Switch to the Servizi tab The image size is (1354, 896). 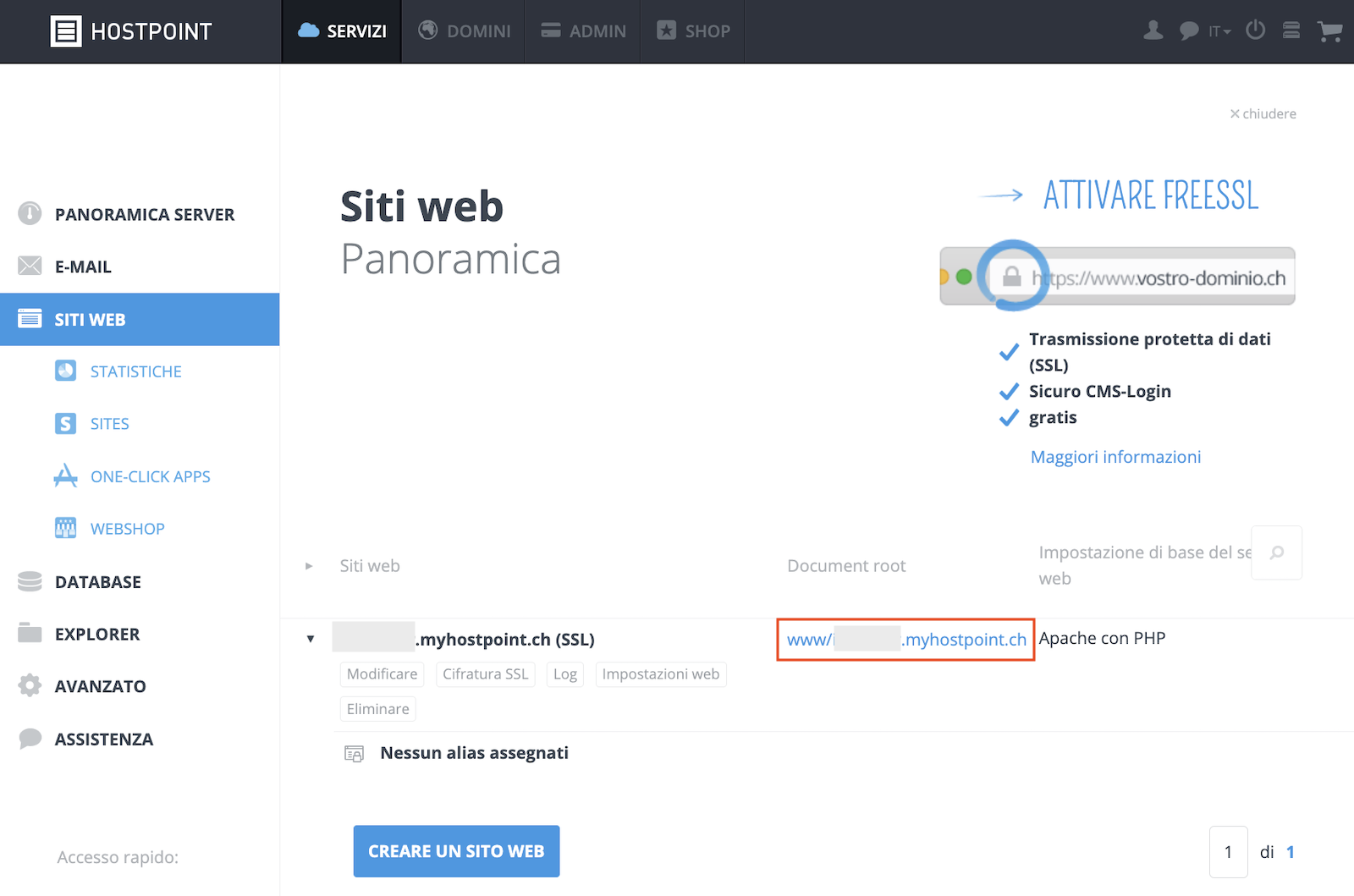coord(342,31)
